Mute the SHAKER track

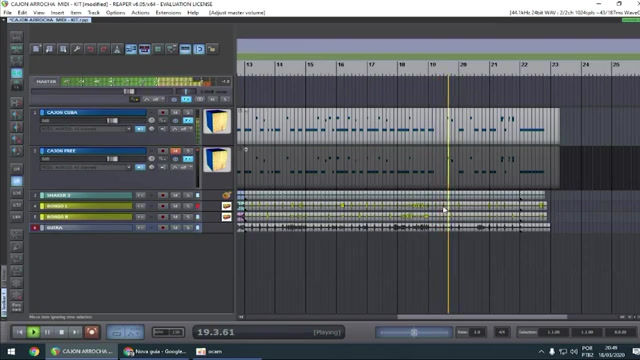pyautogui.click(x=176, y=195)
